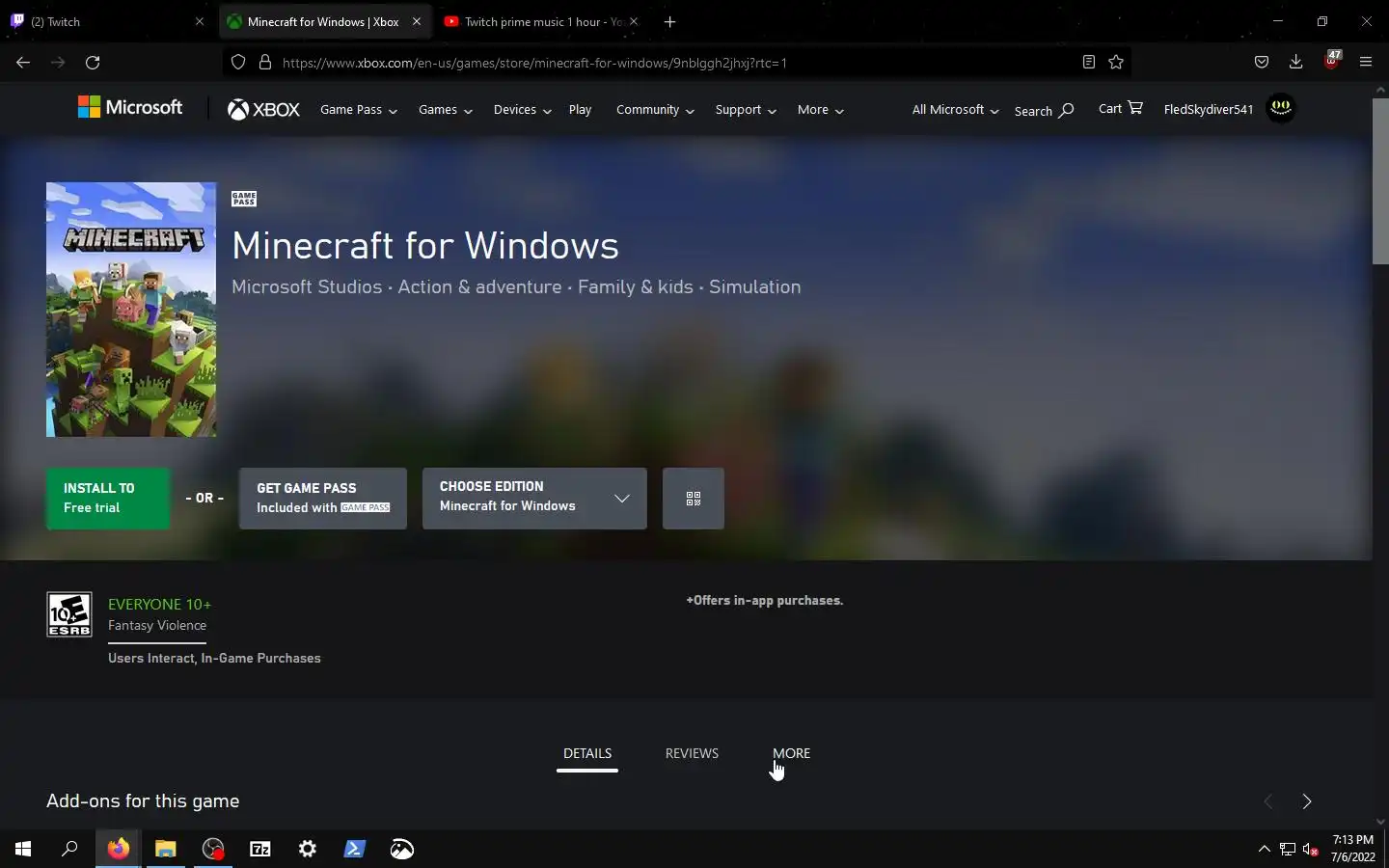Go back to previous page

23,62
